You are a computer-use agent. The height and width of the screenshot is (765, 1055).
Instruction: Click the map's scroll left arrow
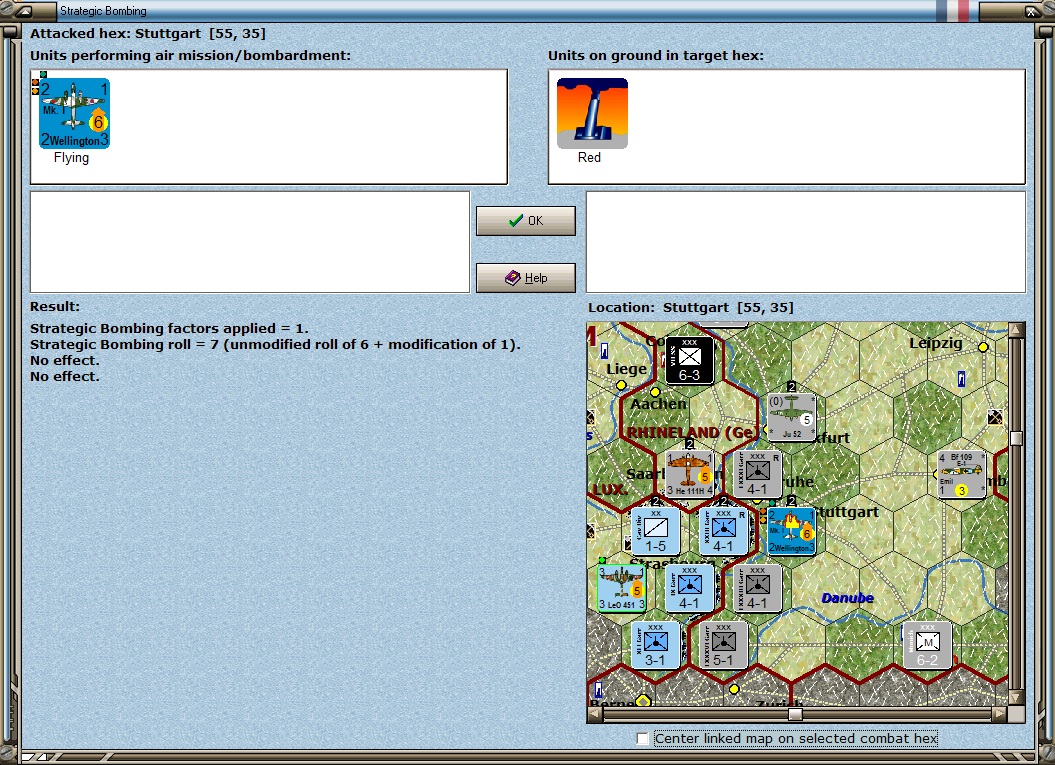595,714
